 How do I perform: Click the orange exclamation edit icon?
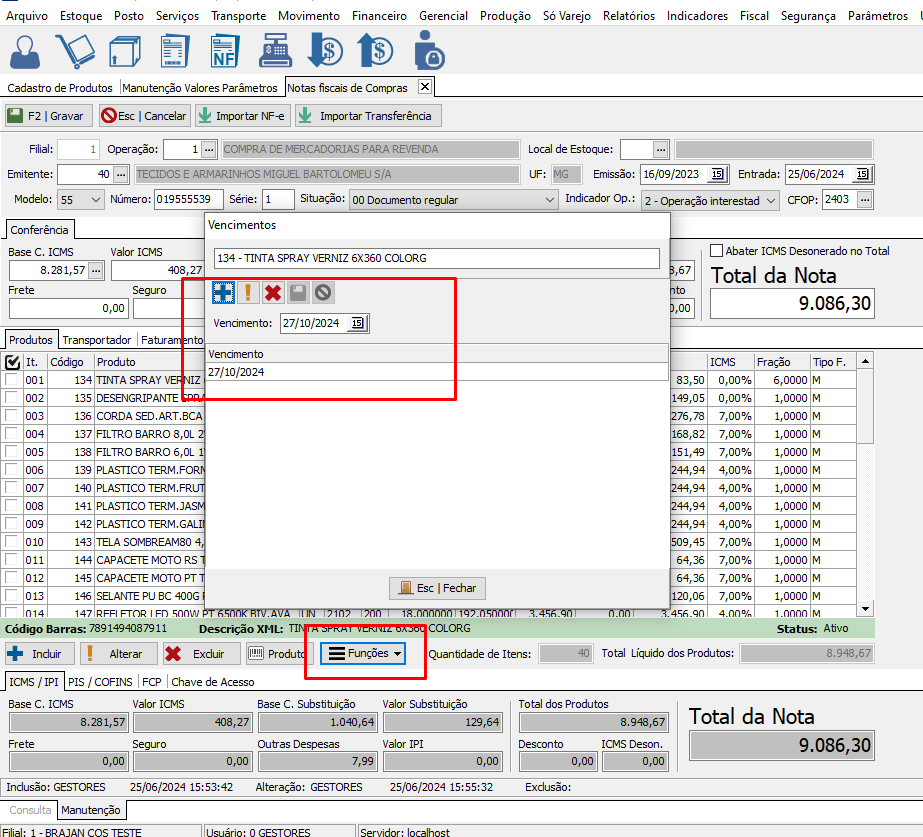point(248,293)
